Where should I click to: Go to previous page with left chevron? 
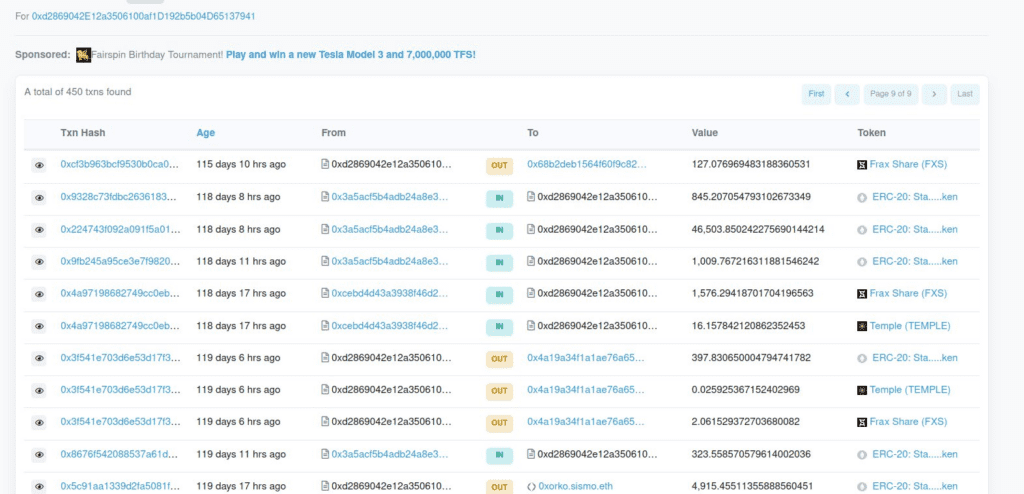tap(848, 94)
